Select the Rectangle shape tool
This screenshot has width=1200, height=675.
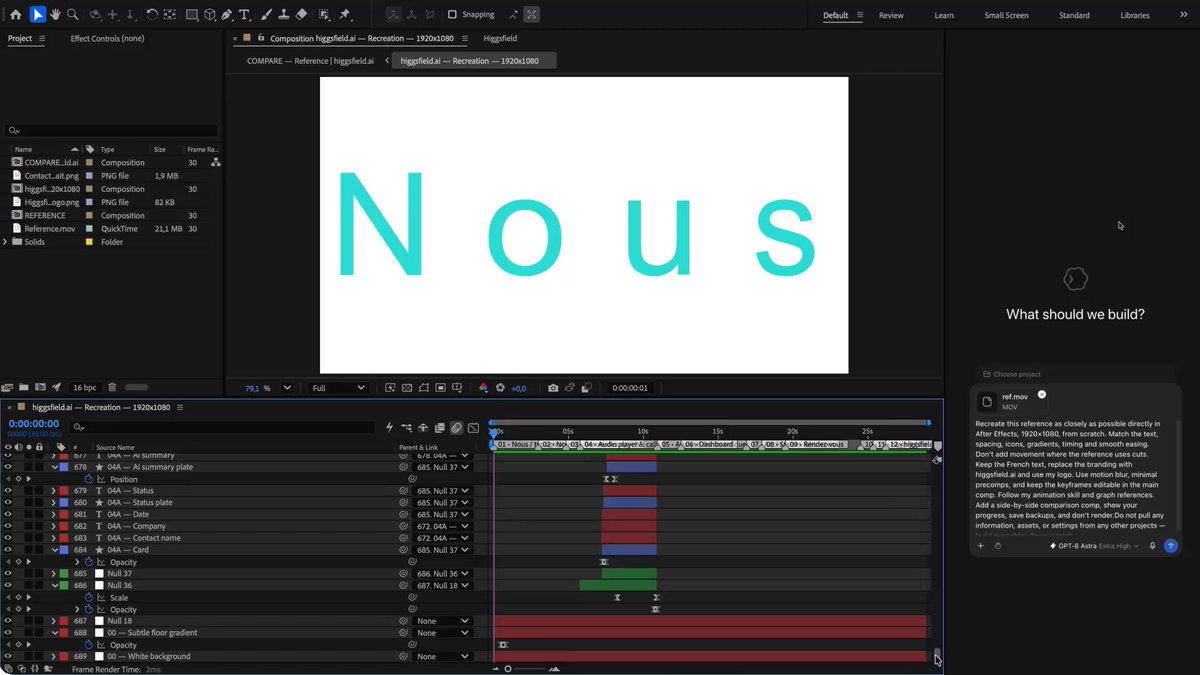click(x=192, y=15)
